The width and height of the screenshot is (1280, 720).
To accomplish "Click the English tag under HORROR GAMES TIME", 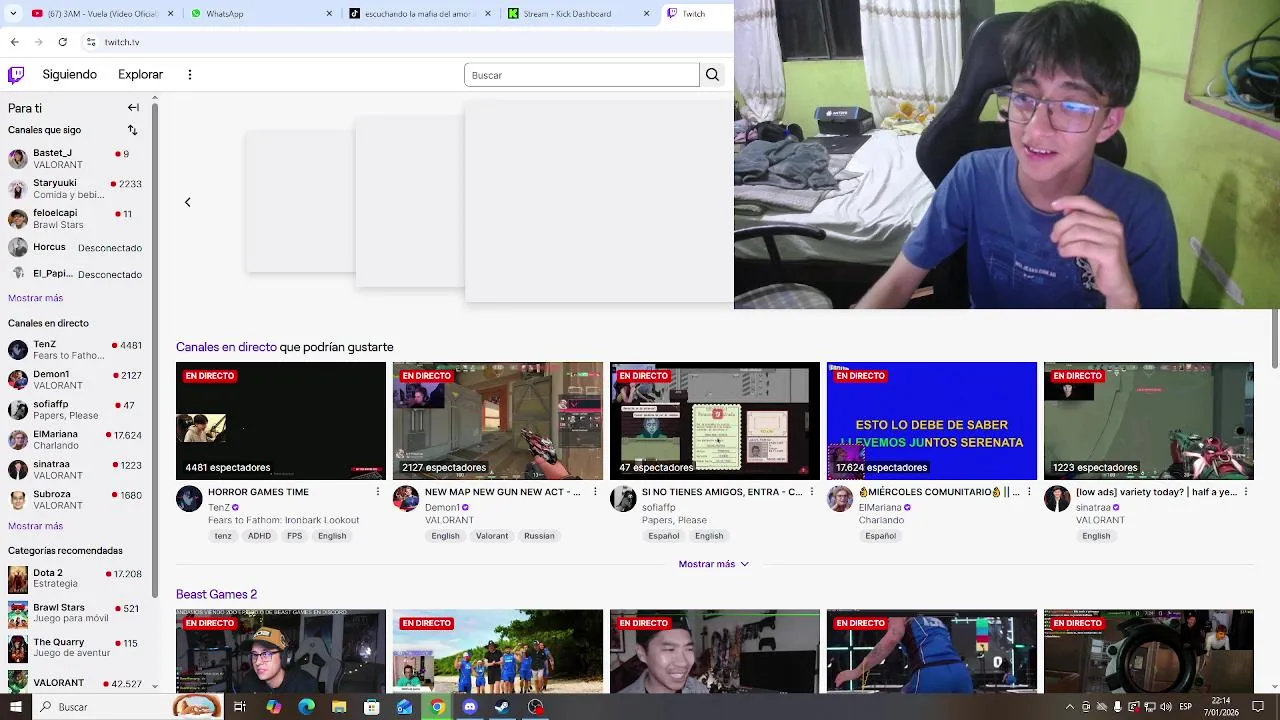I will [x=332, y=536].
